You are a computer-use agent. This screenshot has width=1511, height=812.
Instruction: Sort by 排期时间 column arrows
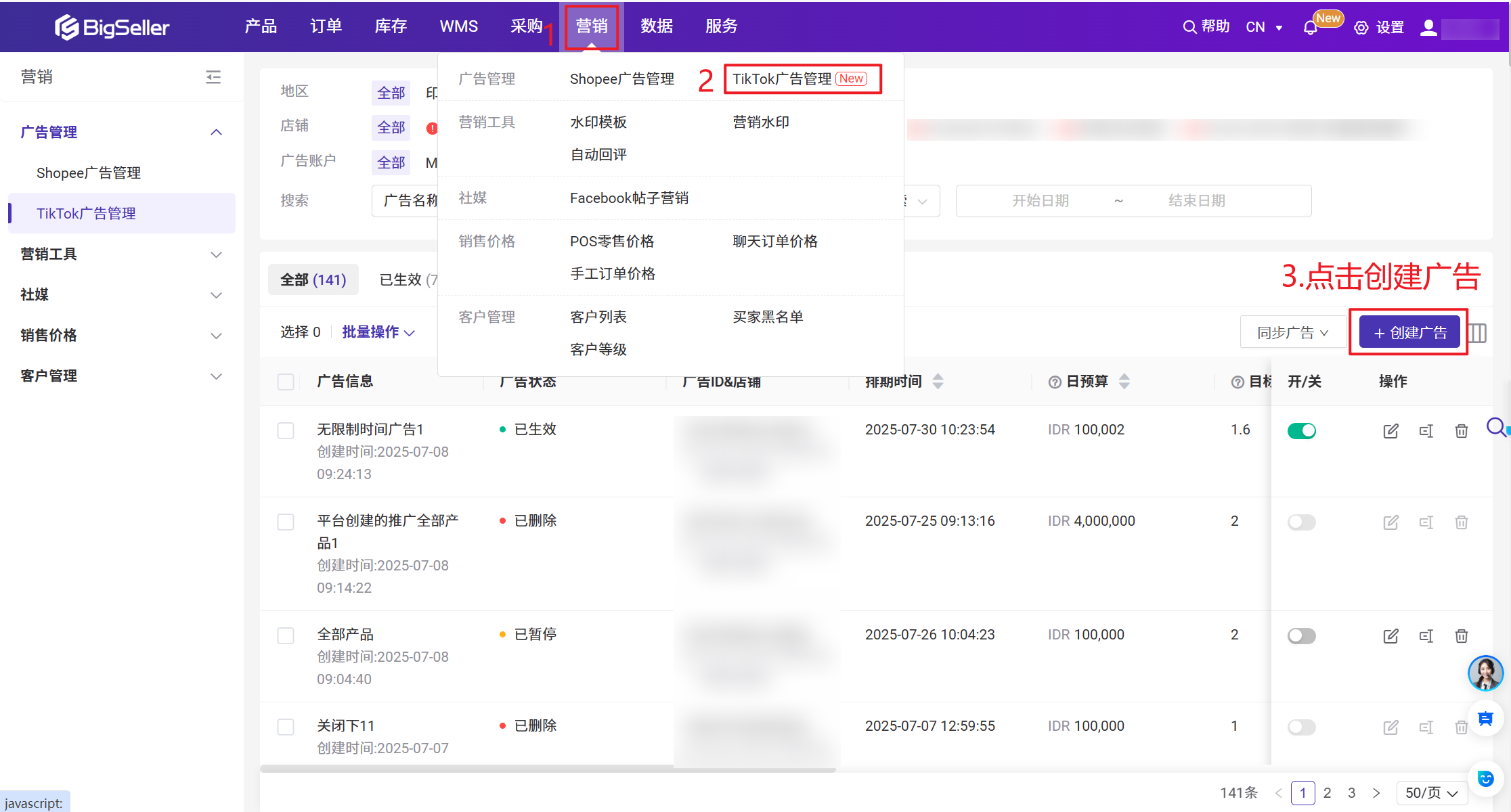click(x=938, y=381)
